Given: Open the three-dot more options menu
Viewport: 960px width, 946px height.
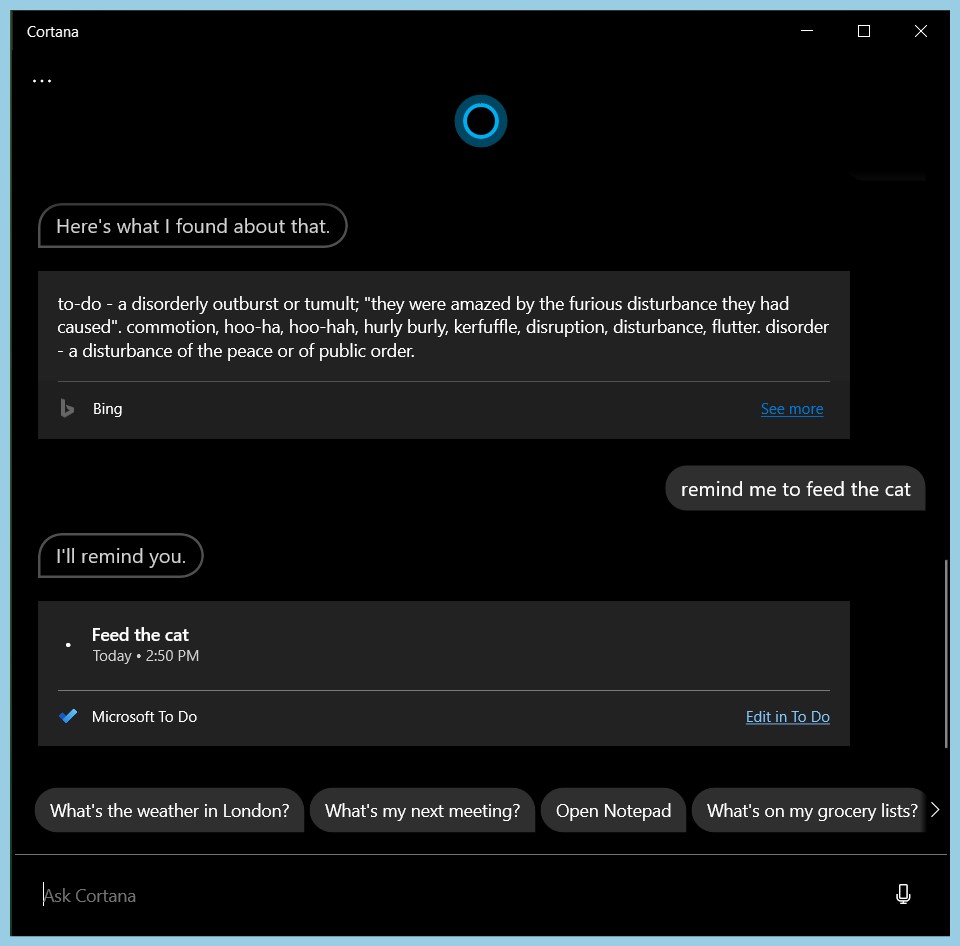Looking at the screenshot, I should tap(42, 81).
